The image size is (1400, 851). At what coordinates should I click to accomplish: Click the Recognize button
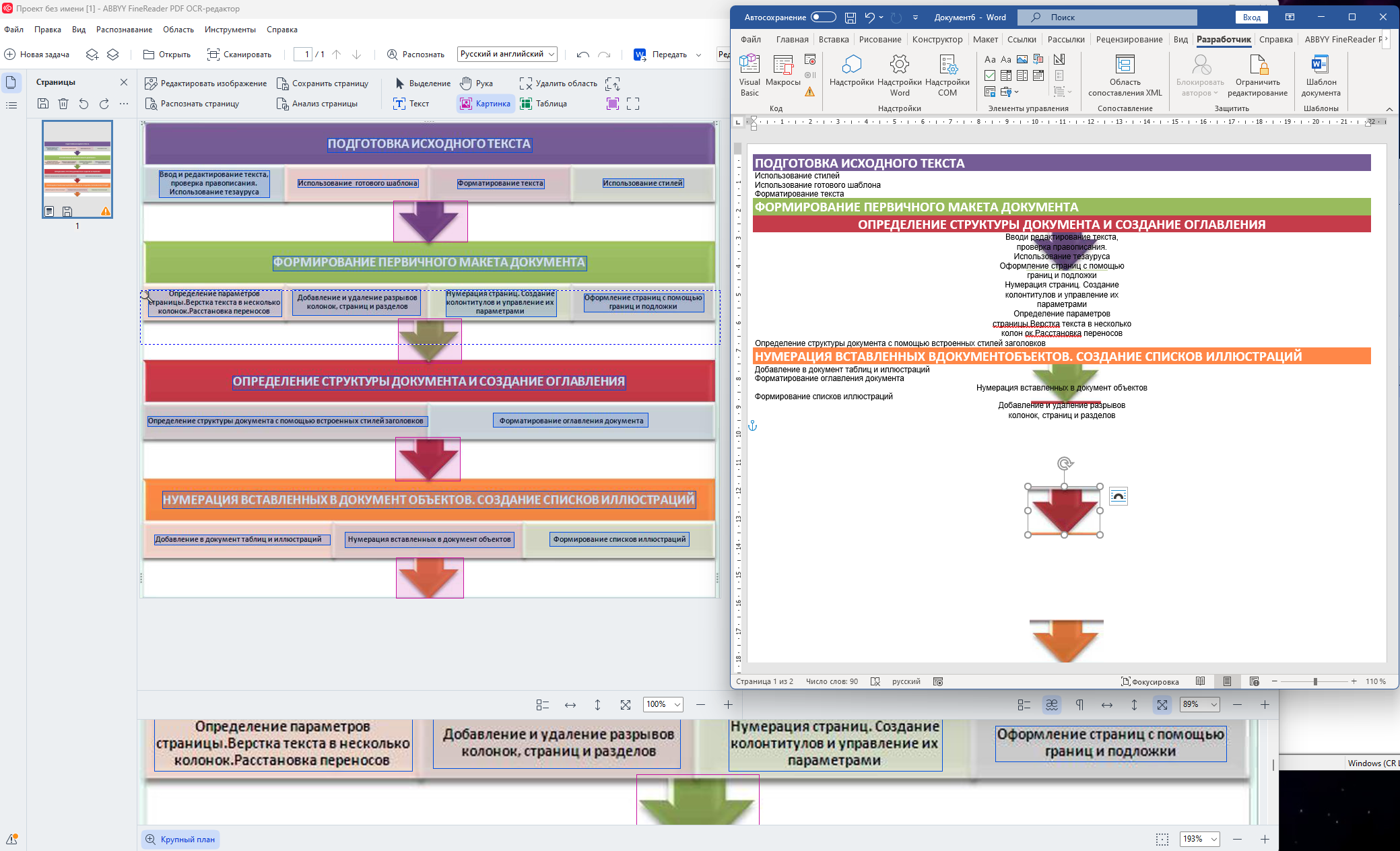(x=415, y=54)
